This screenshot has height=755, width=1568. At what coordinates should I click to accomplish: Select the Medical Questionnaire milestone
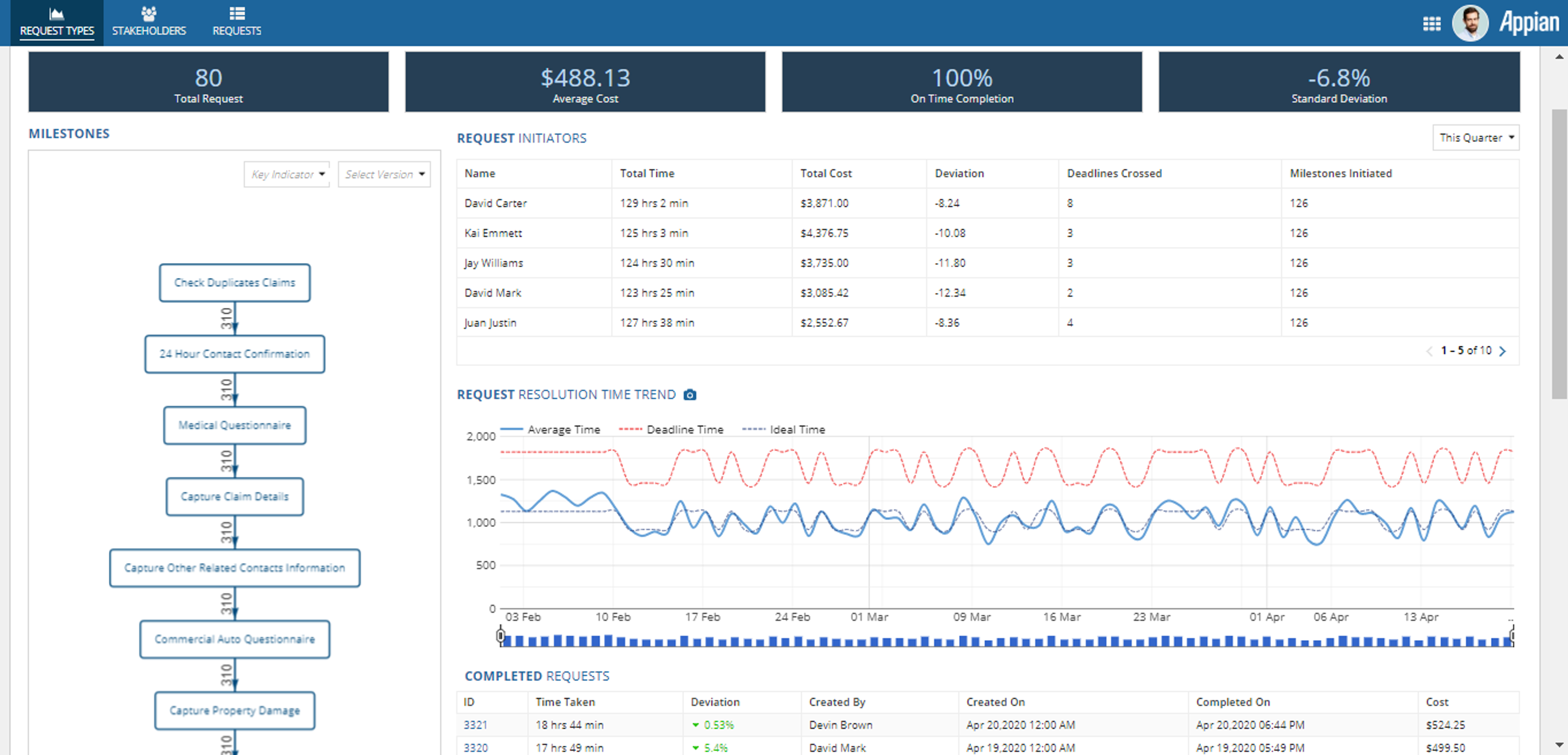[234, 425]
